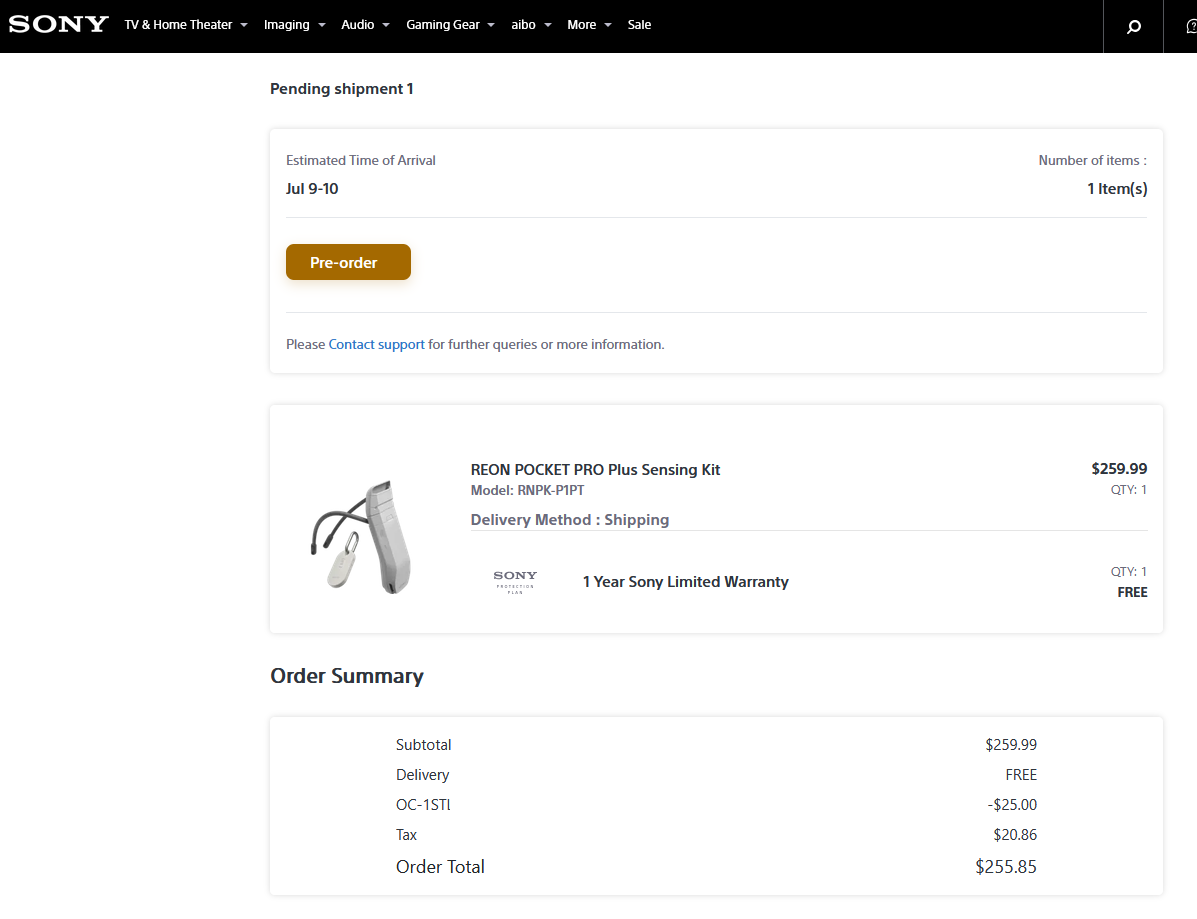Screen dimensions: 1197x919
Task: Select the 1 Year Sony Limited Warranty
Action: click(x=686, y=582)
